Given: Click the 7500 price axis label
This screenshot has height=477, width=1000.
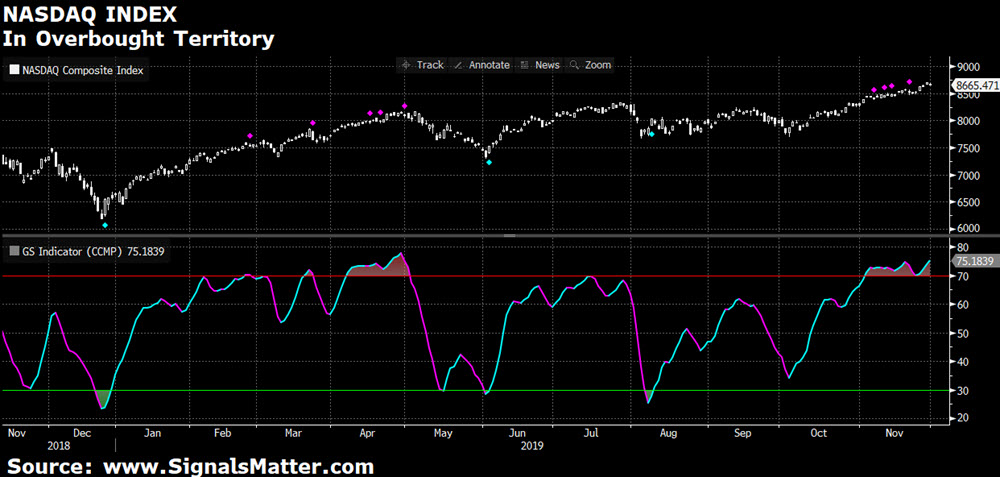Looking at the screenshot, I should 969,149.
